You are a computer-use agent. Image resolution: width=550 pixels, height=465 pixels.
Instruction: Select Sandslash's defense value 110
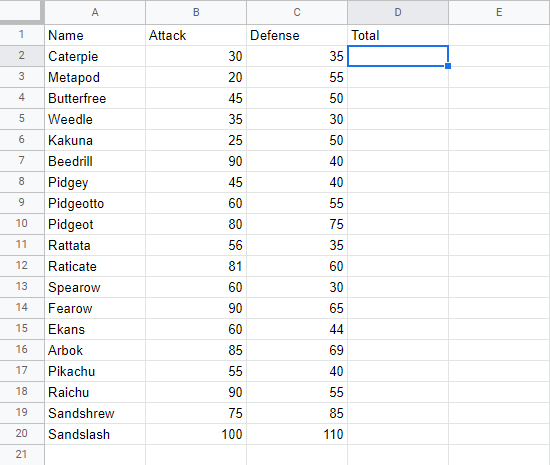[x=297, y=434]
